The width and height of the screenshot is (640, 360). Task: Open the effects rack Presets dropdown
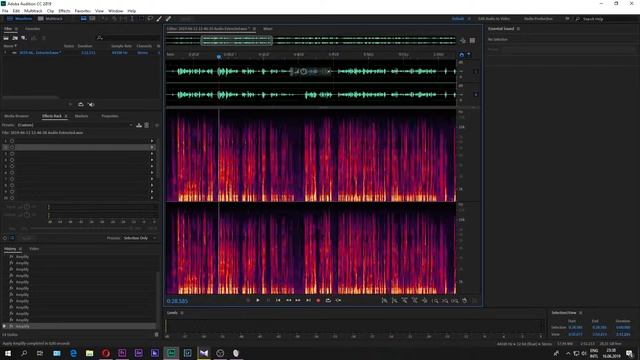click(75, 125)
